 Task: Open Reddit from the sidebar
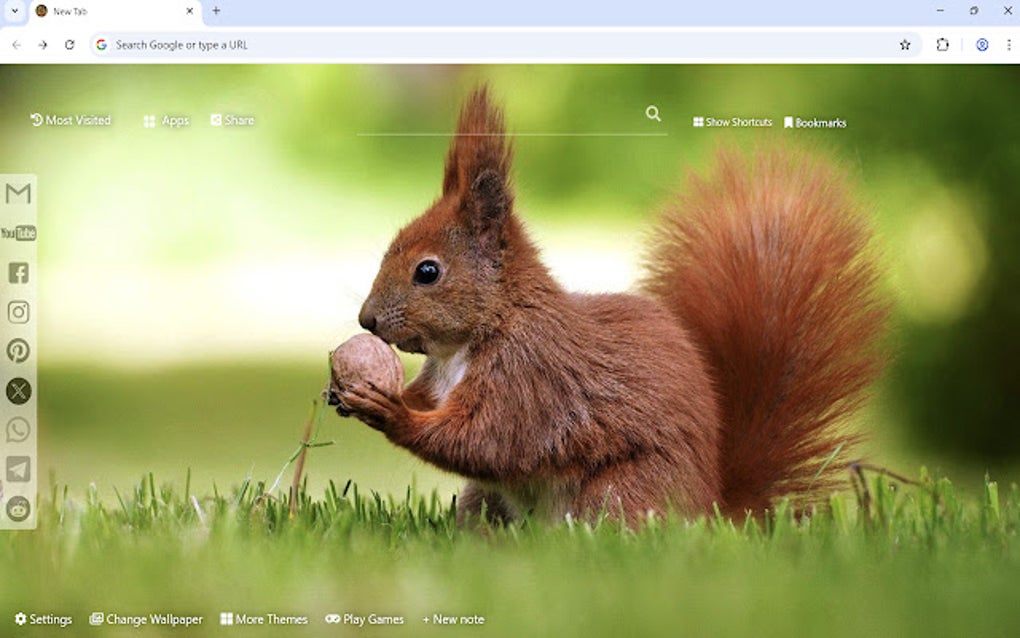(x=17, y=509)
